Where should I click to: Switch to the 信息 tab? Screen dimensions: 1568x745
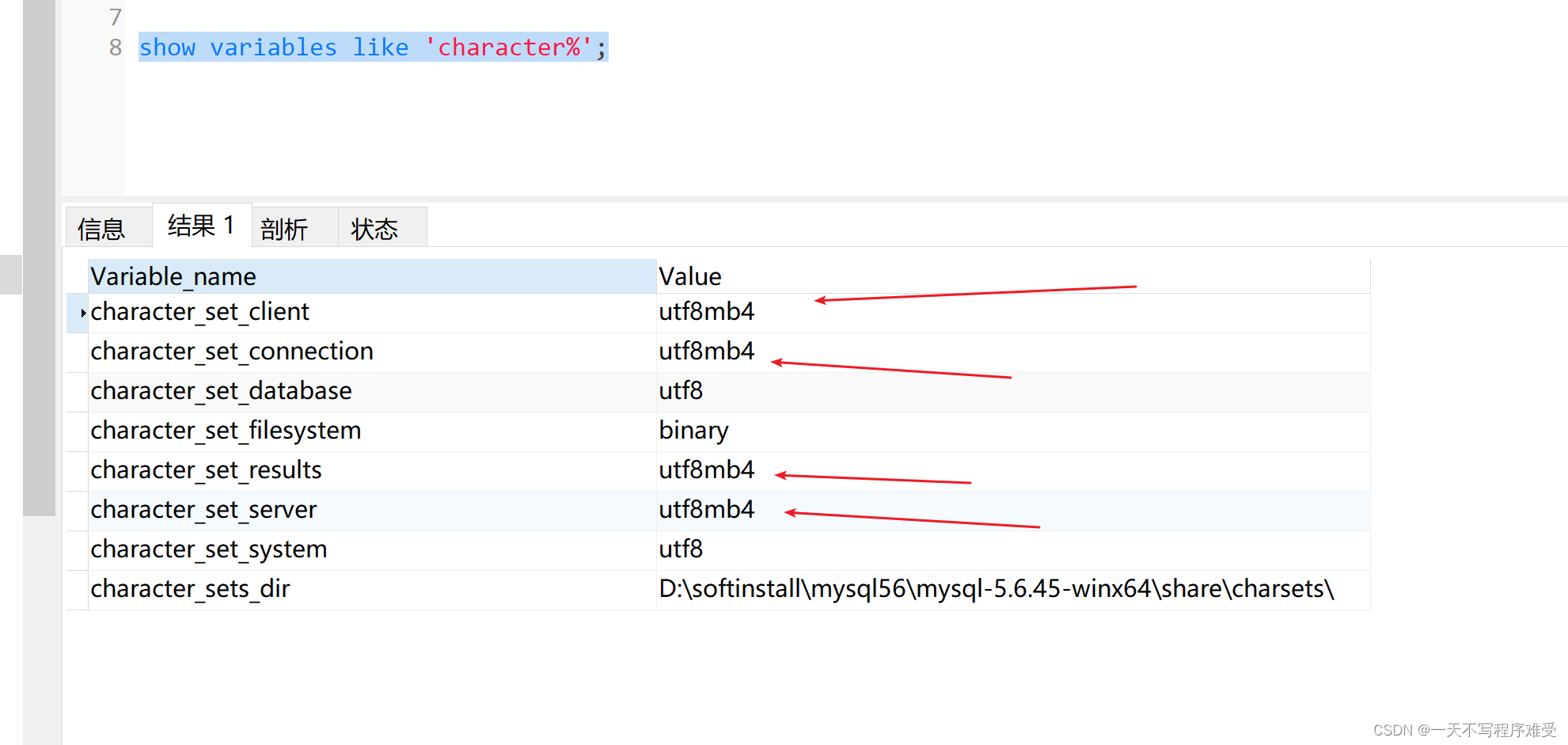(x=108, y=228)
